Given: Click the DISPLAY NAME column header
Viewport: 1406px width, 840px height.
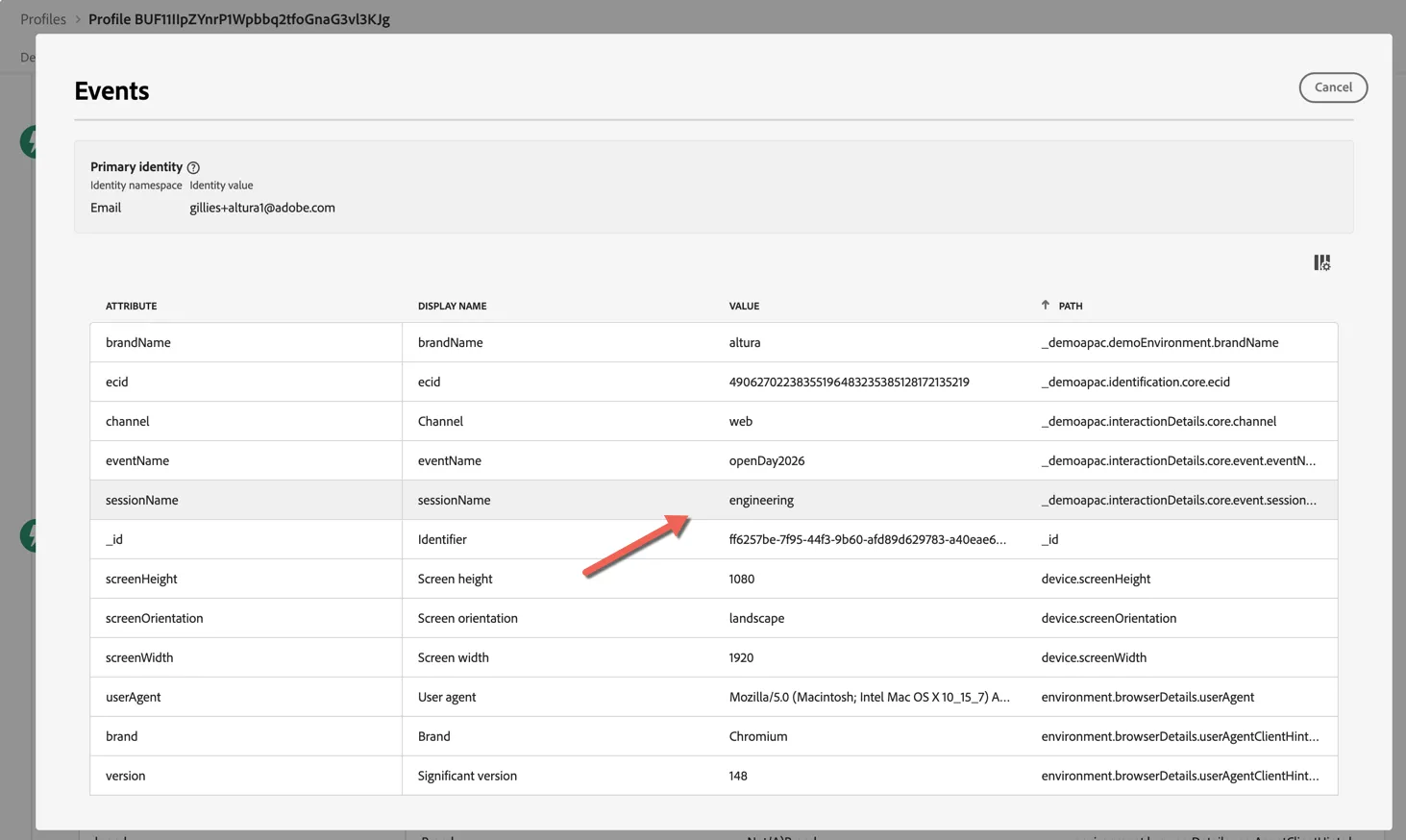Looking at the screenshot, I should [452, 306].
